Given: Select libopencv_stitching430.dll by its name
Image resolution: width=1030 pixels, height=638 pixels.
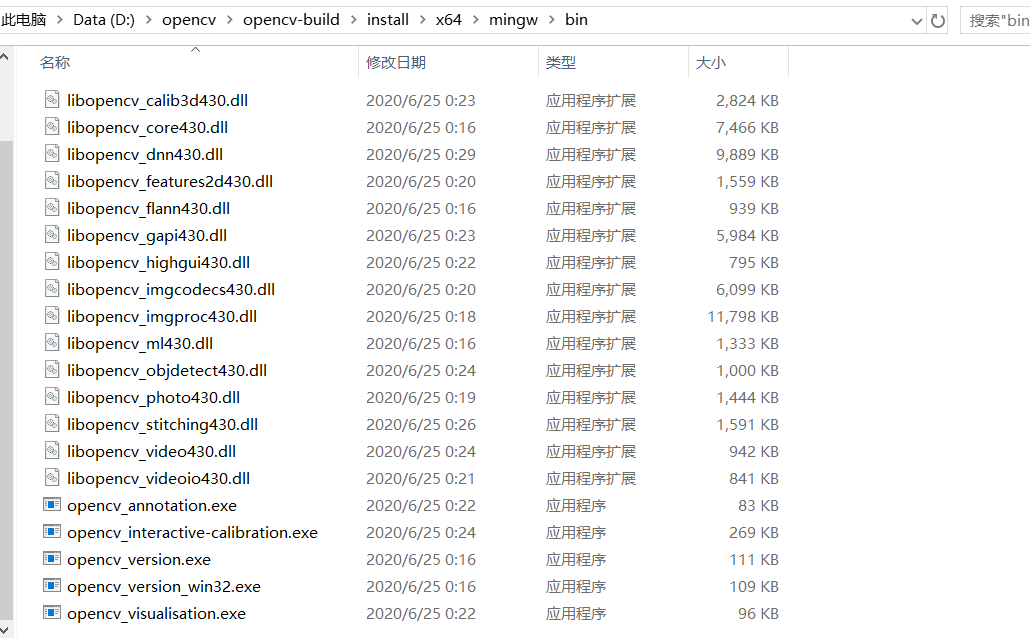Looking at the screenshot, I should 161,424.
